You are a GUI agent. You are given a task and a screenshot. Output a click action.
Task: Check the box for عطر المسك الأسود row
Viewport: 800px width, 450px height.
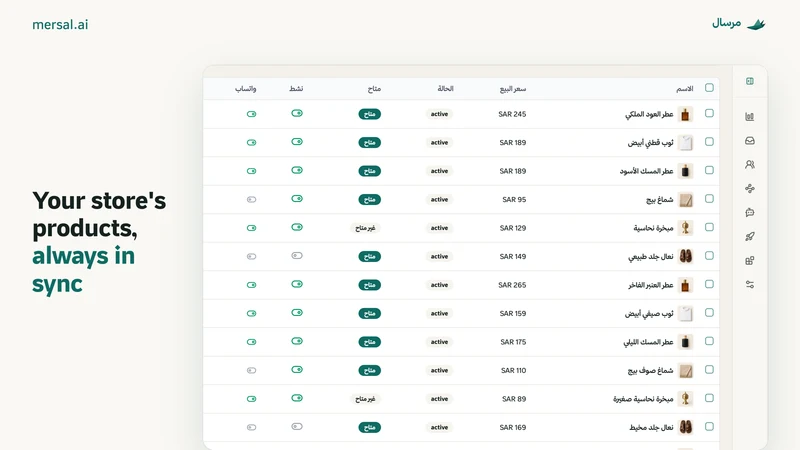coord(709,170)
